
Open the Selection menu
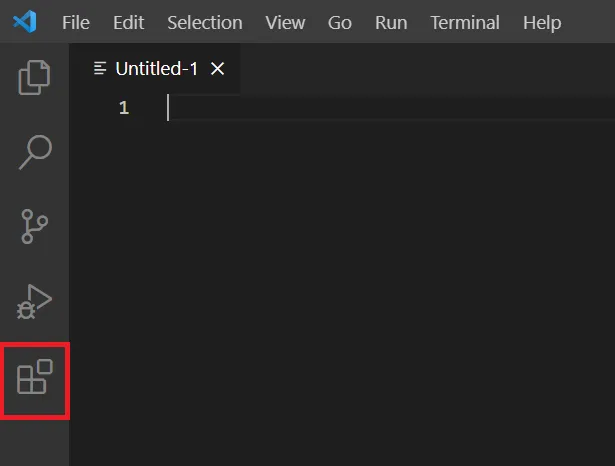click(204, 22)
